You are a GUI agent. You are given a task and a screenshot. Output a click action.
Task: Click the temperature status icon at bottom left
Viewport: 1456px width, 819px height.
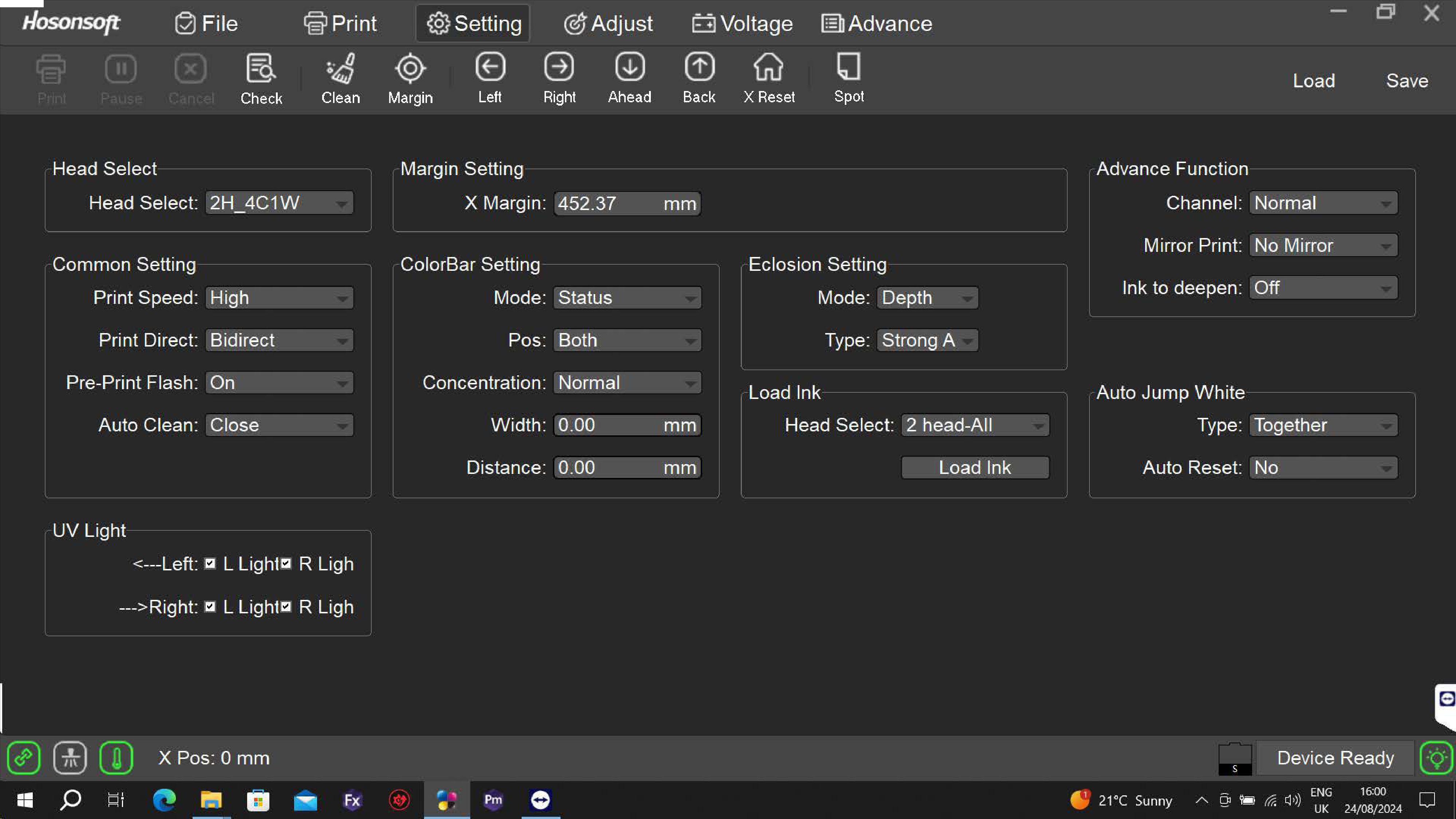116,757
